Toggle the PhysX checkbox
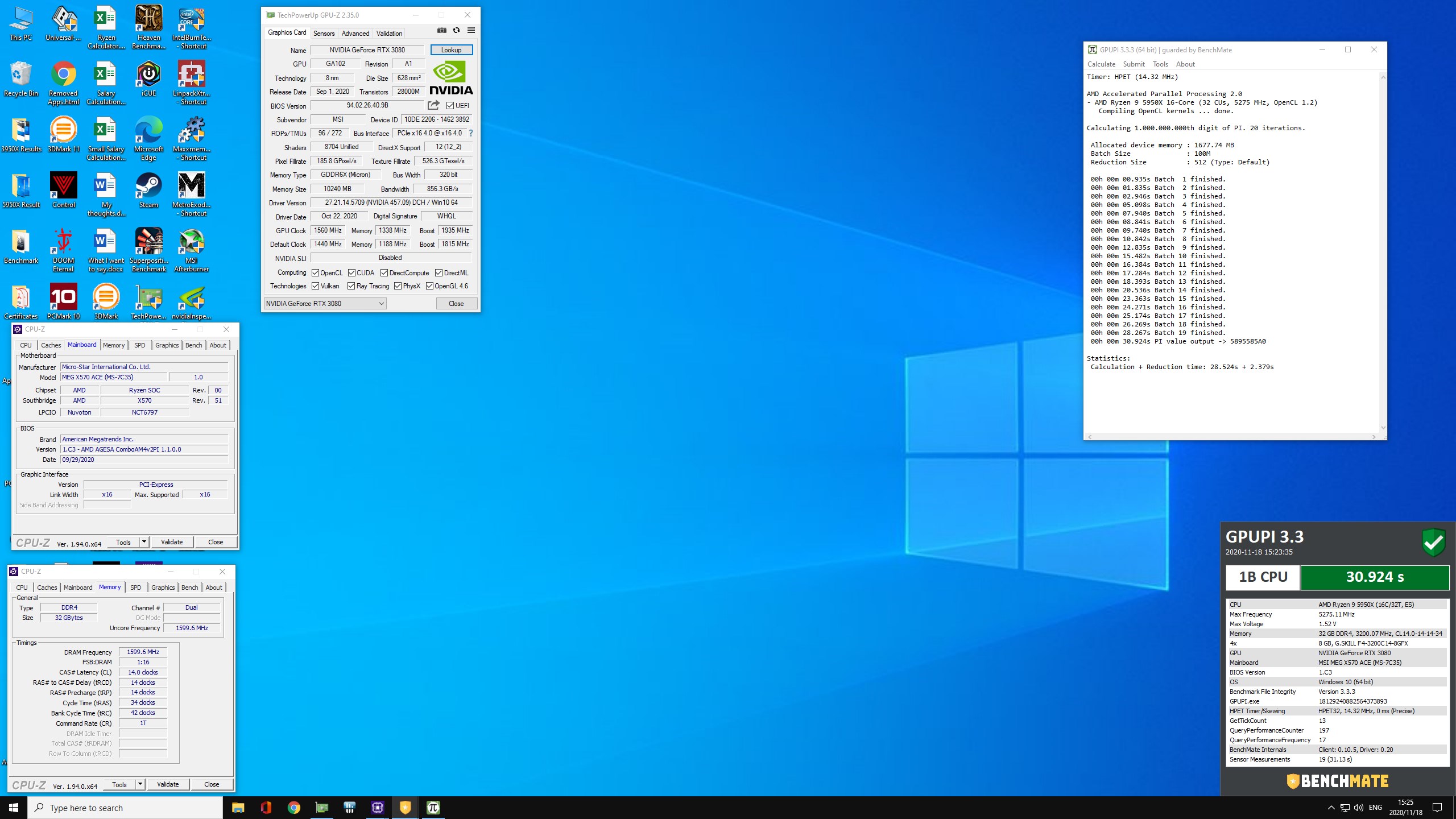The width and height of the screenshot is (1456, 819). (398, 286)
